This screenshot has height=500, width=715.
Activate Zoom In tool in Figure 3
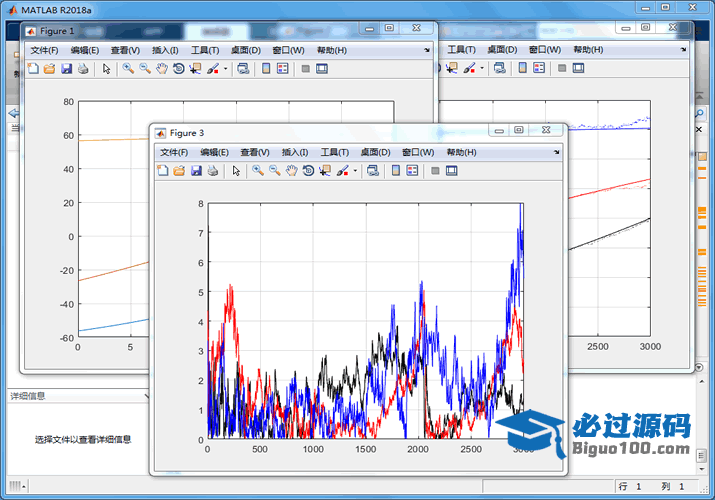(x=258, y=171)
